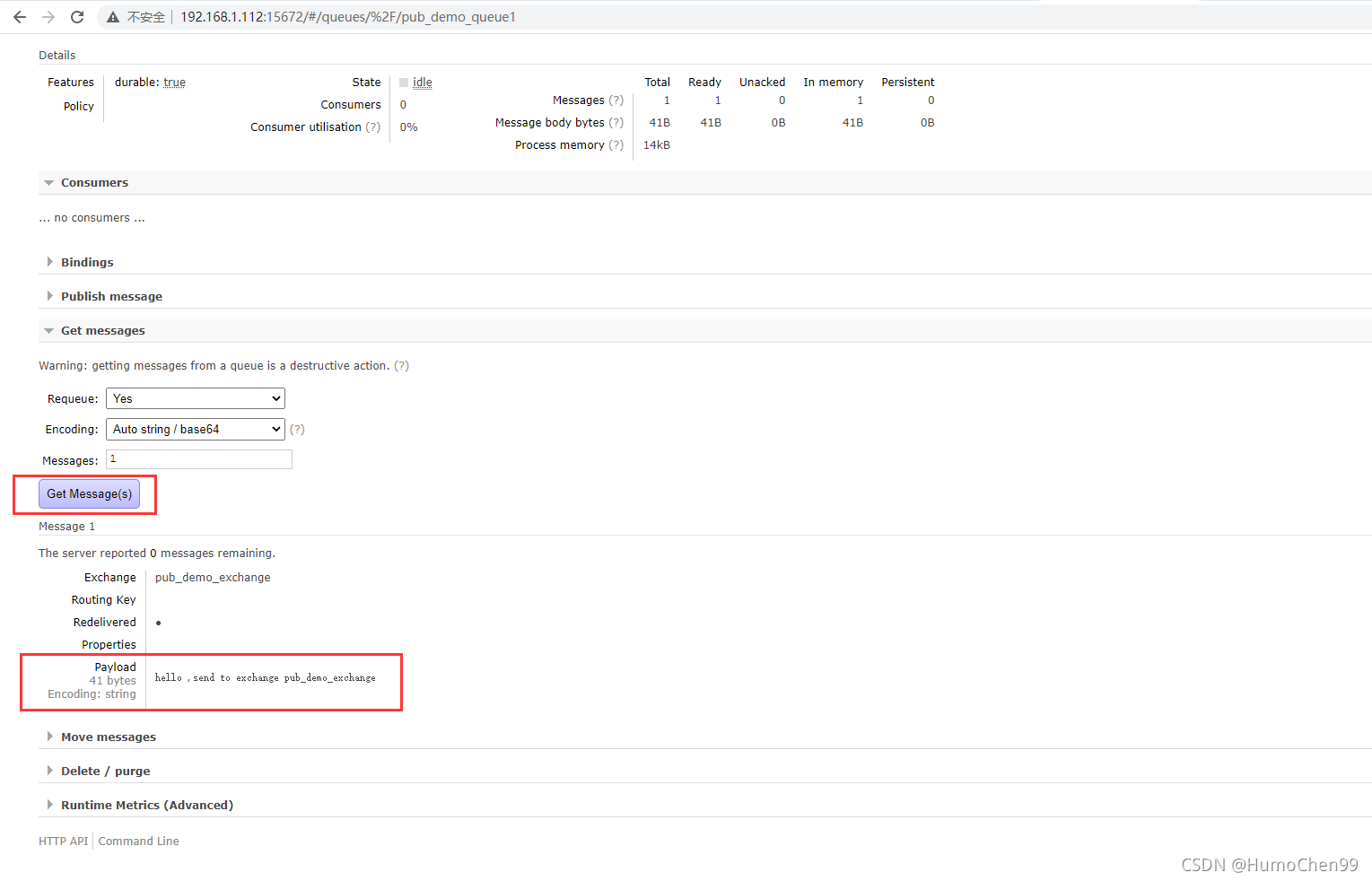Viewport: 1372px width, 881px height.
Task: Click the 0% consumer utilisation value
Action: (x=409, y=127)
